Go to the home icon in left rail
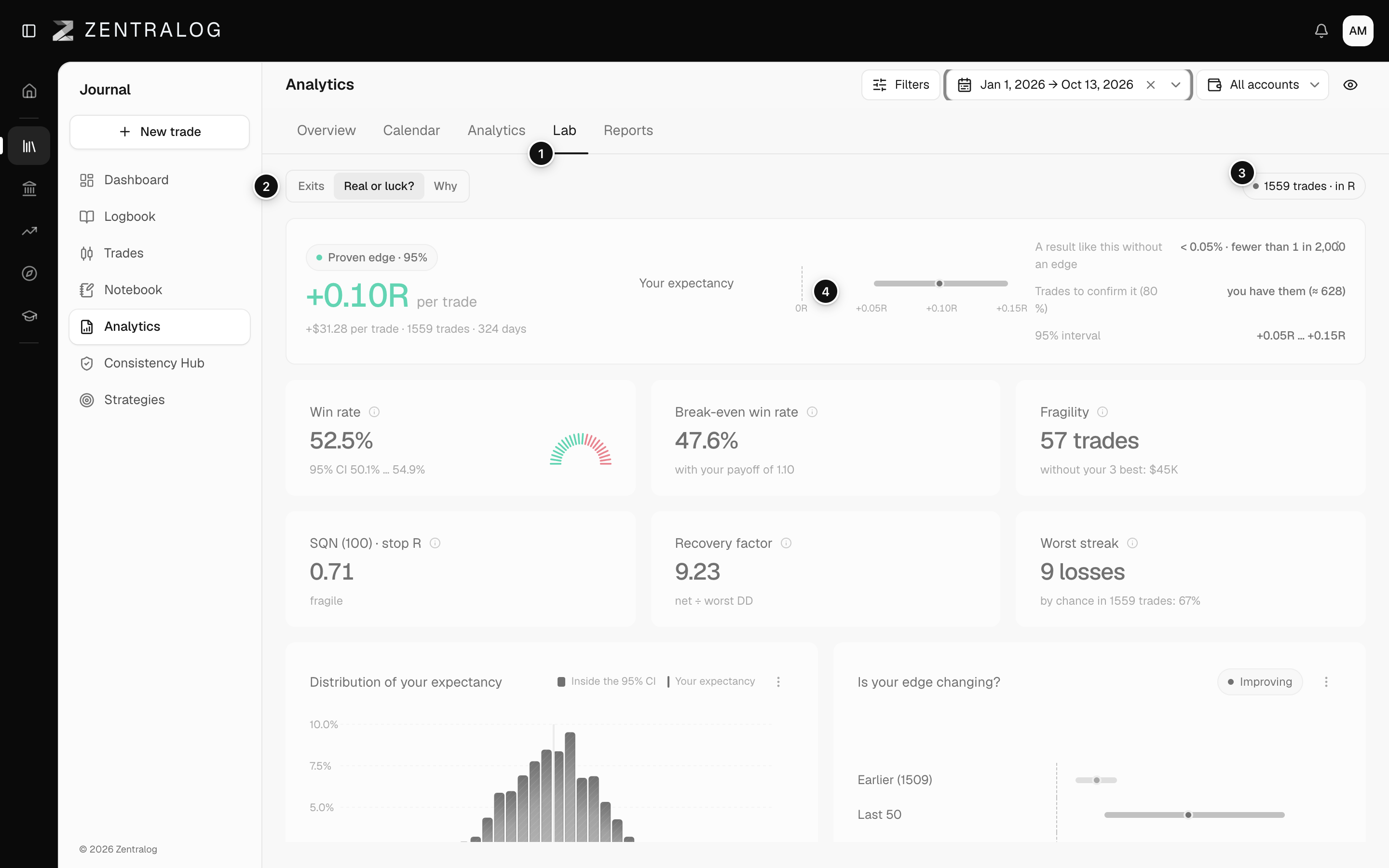The image size is (1389, 868). point(29,91)
